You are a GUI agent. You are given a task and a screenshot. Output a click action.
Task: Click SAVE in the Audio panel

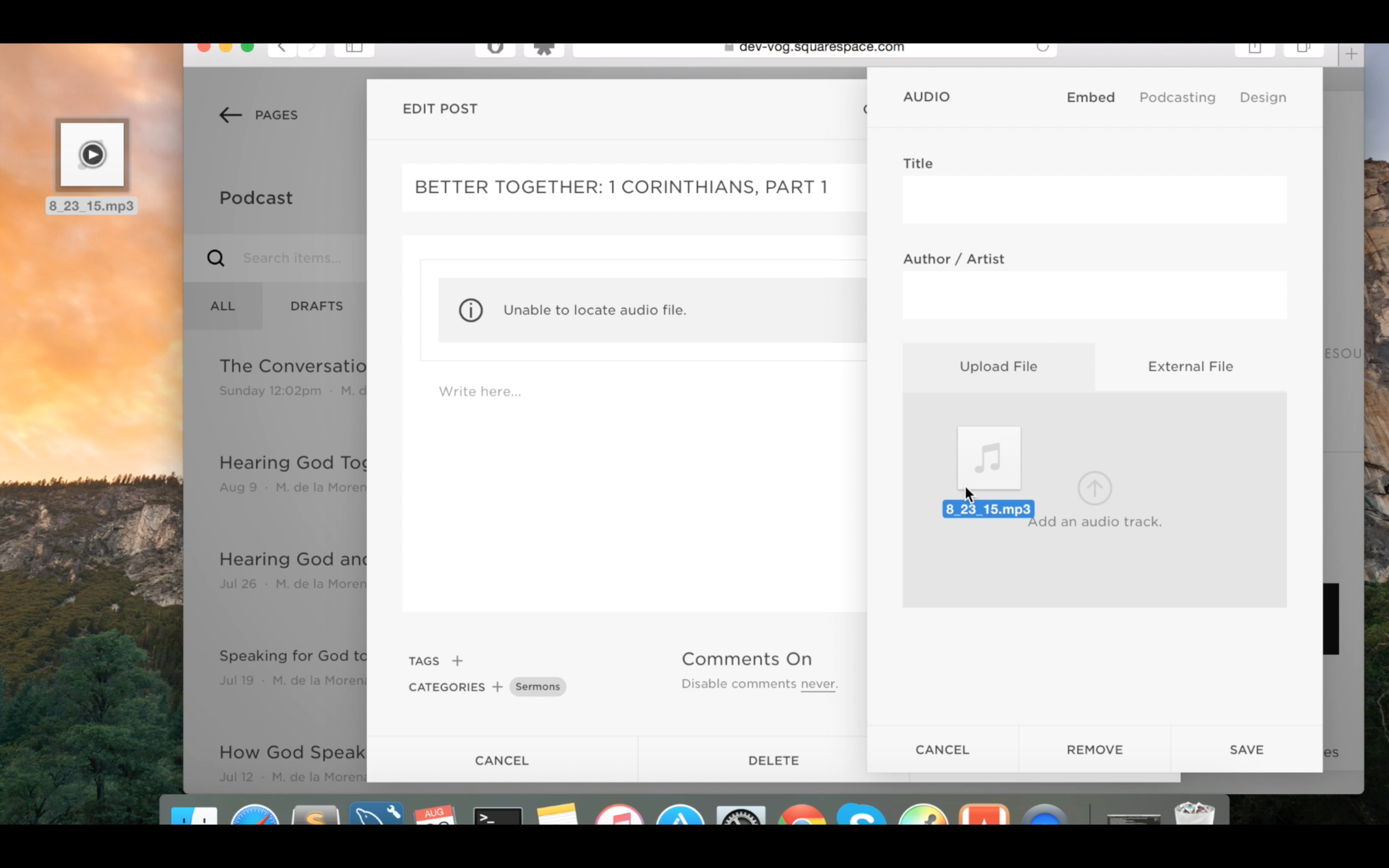tap(1247, 749)
